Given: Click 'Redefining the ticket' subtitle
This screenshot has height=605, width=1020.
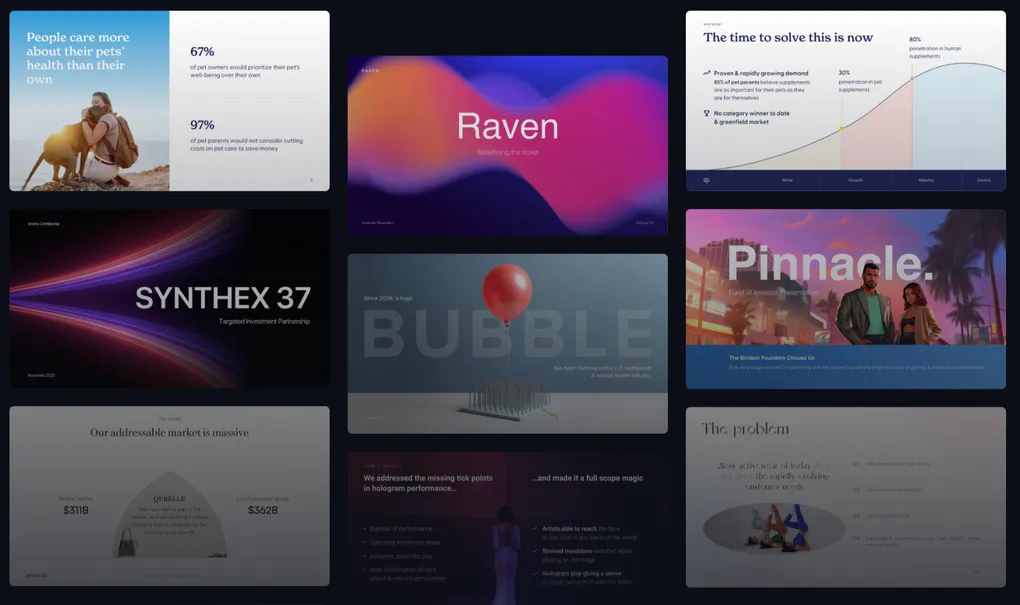Looking at the screenshot, I should (507, 152).
